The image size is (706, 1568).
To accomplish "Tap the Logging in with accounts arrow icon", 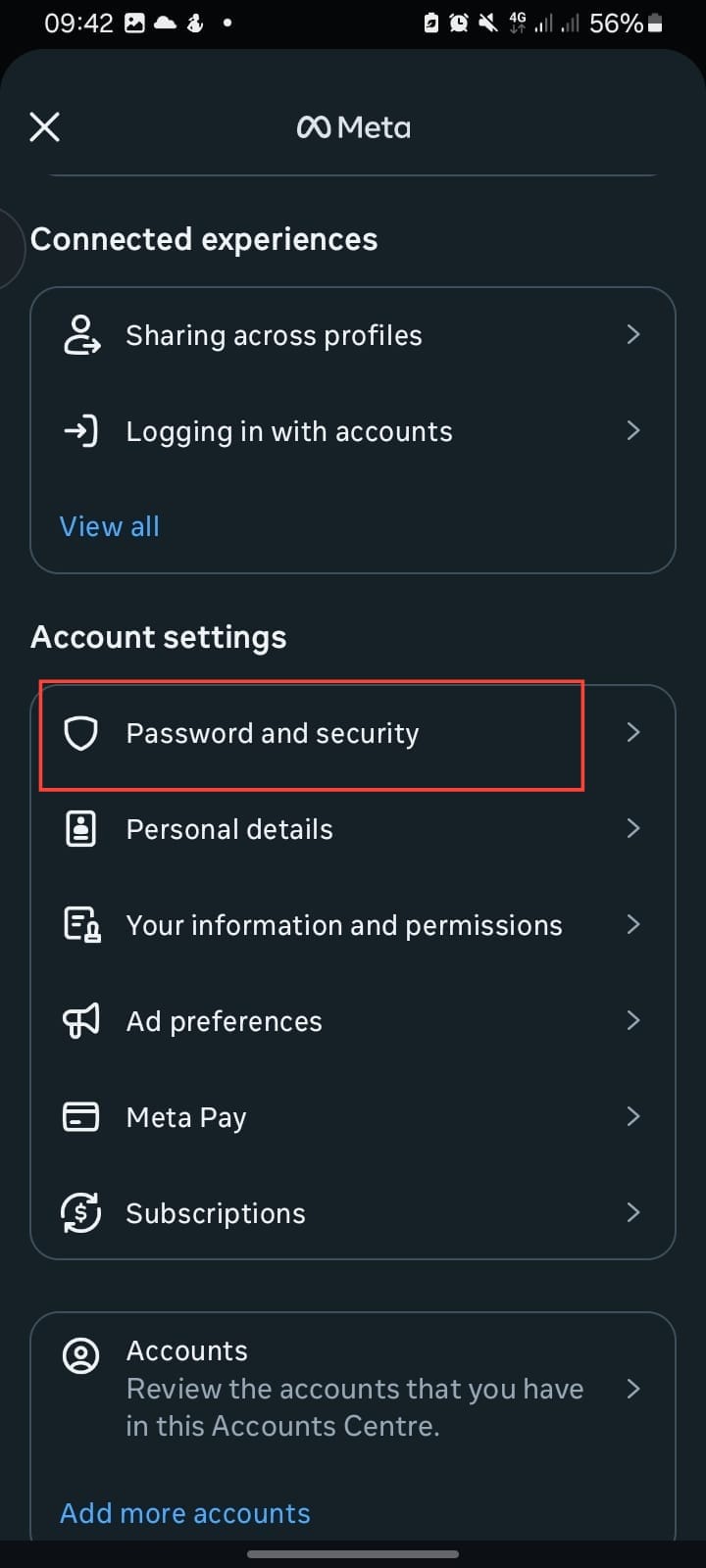I will (x=80, y=431).
